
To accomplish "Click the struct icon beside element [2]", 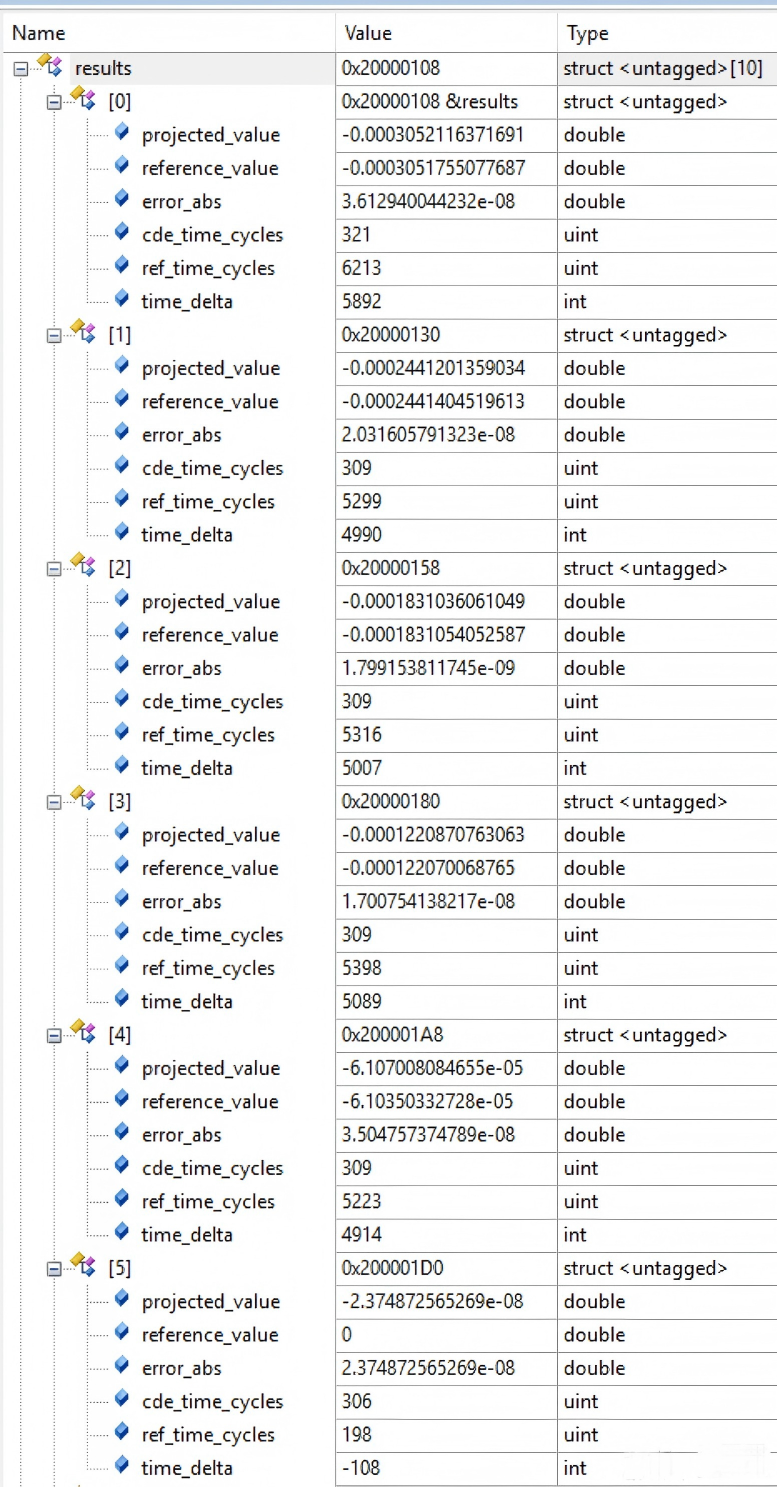I will [x=82, y=567].
